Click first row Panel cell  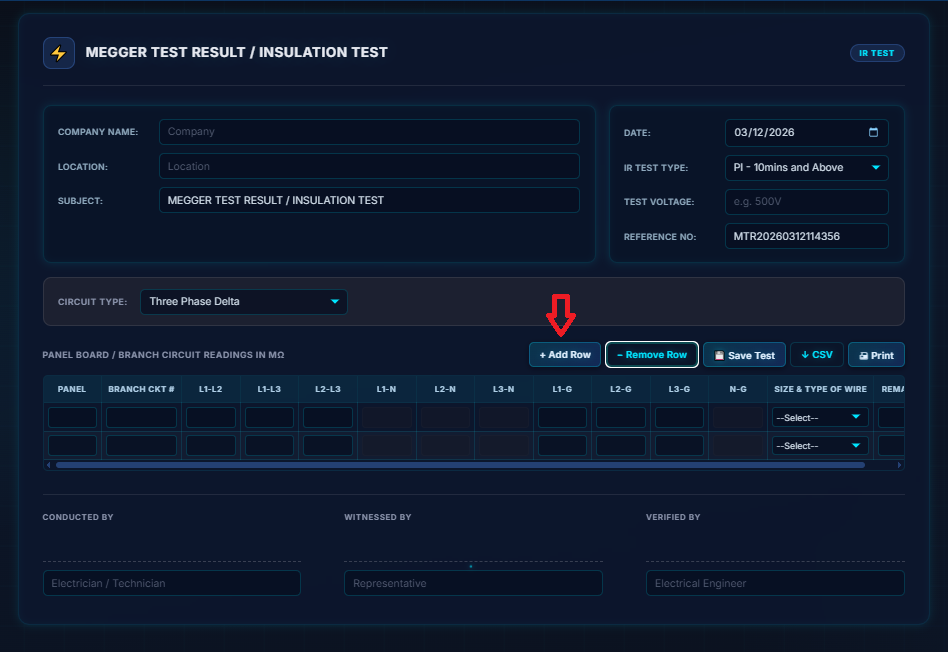coord(72,417)
